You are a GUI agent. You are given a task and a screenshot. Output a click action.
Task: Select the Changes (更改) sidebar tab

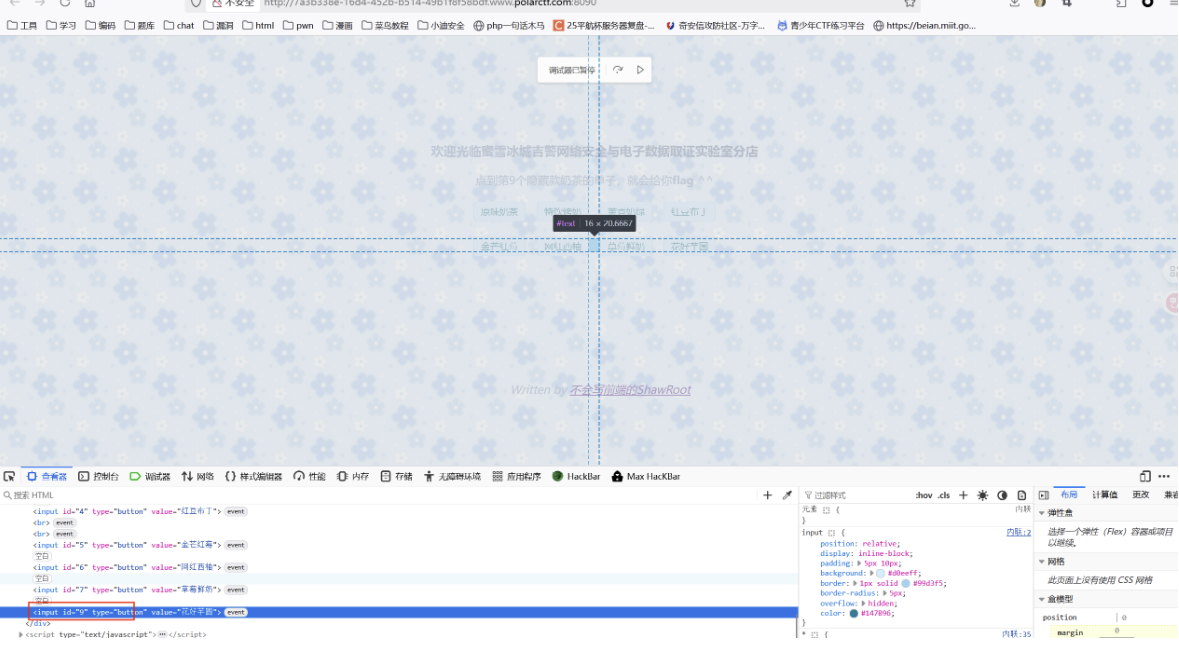(1141, 495)
